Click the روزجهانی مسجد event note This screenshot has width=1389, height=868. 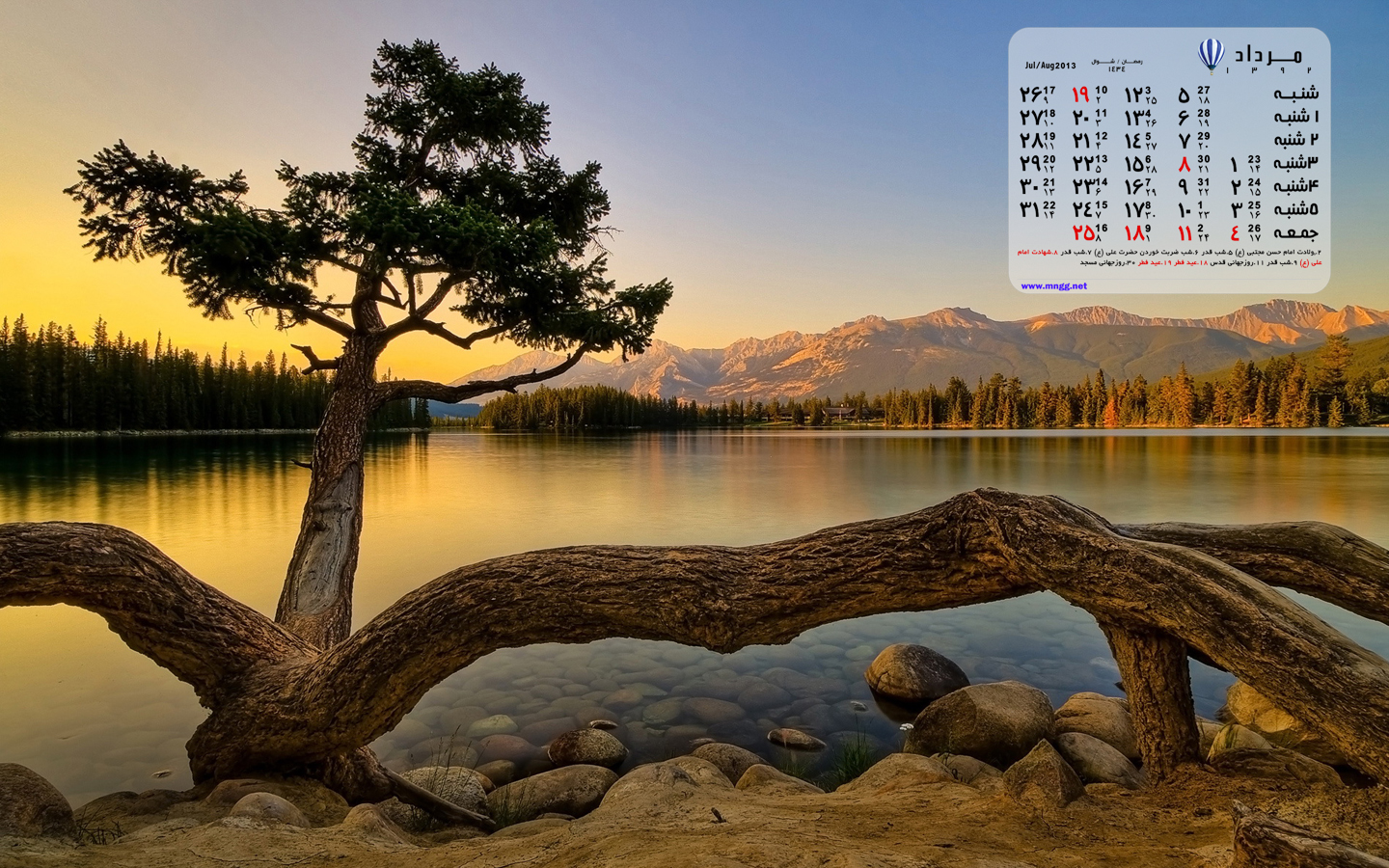coord(1107,263)
